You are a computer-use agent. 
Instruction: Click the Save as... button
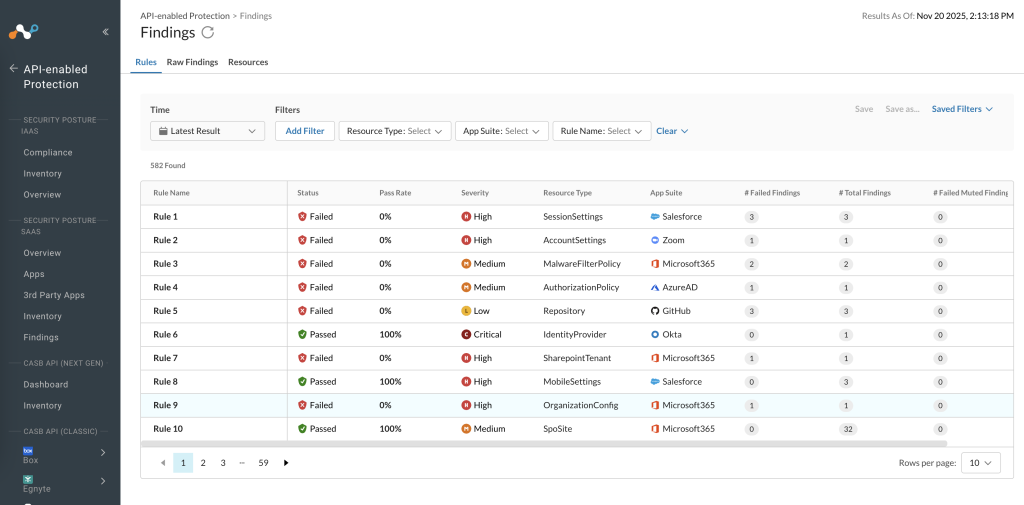tap(903, 109)
